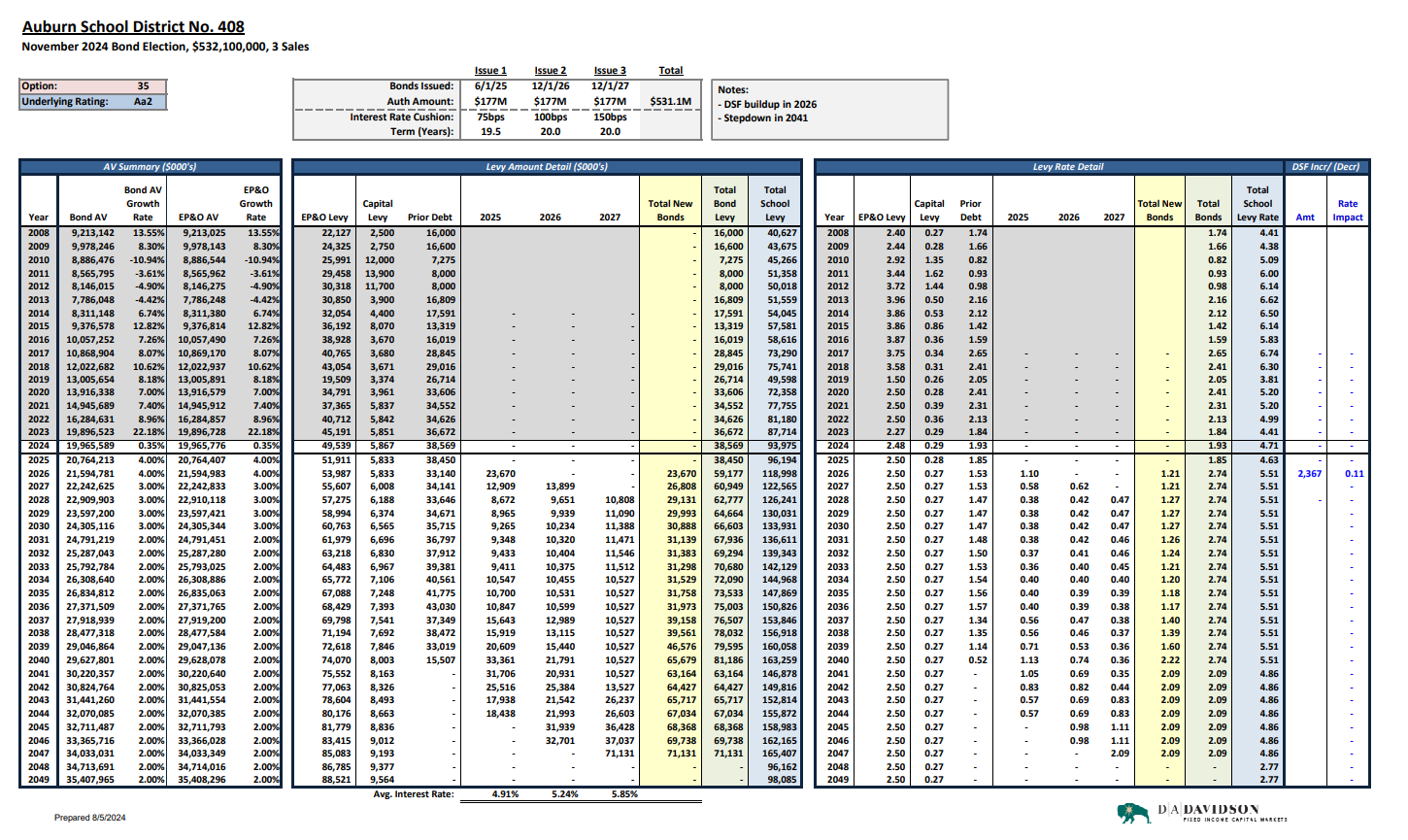Click the issue date '6/1/25'
This screenshot has height=840, width=1408.
[490, 86]
